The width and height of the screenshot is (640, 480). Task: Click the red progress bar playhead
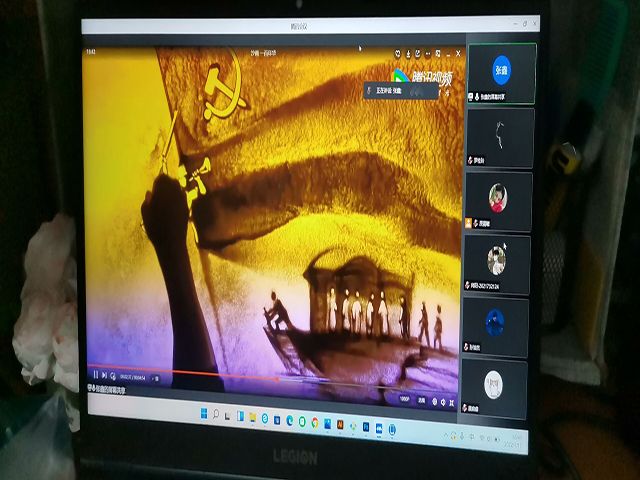(x=277, y=379)
